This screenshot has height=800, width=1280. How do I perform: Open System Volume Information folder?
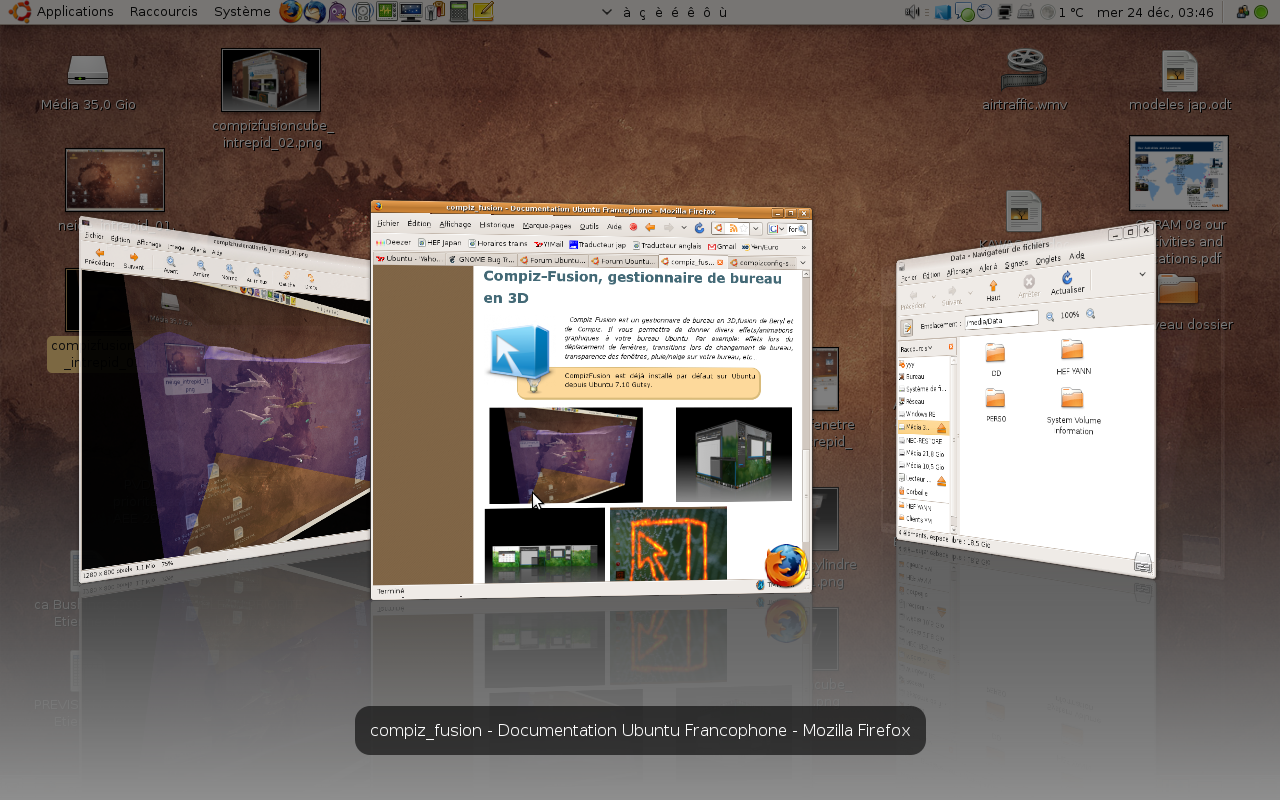point(1074,411)
